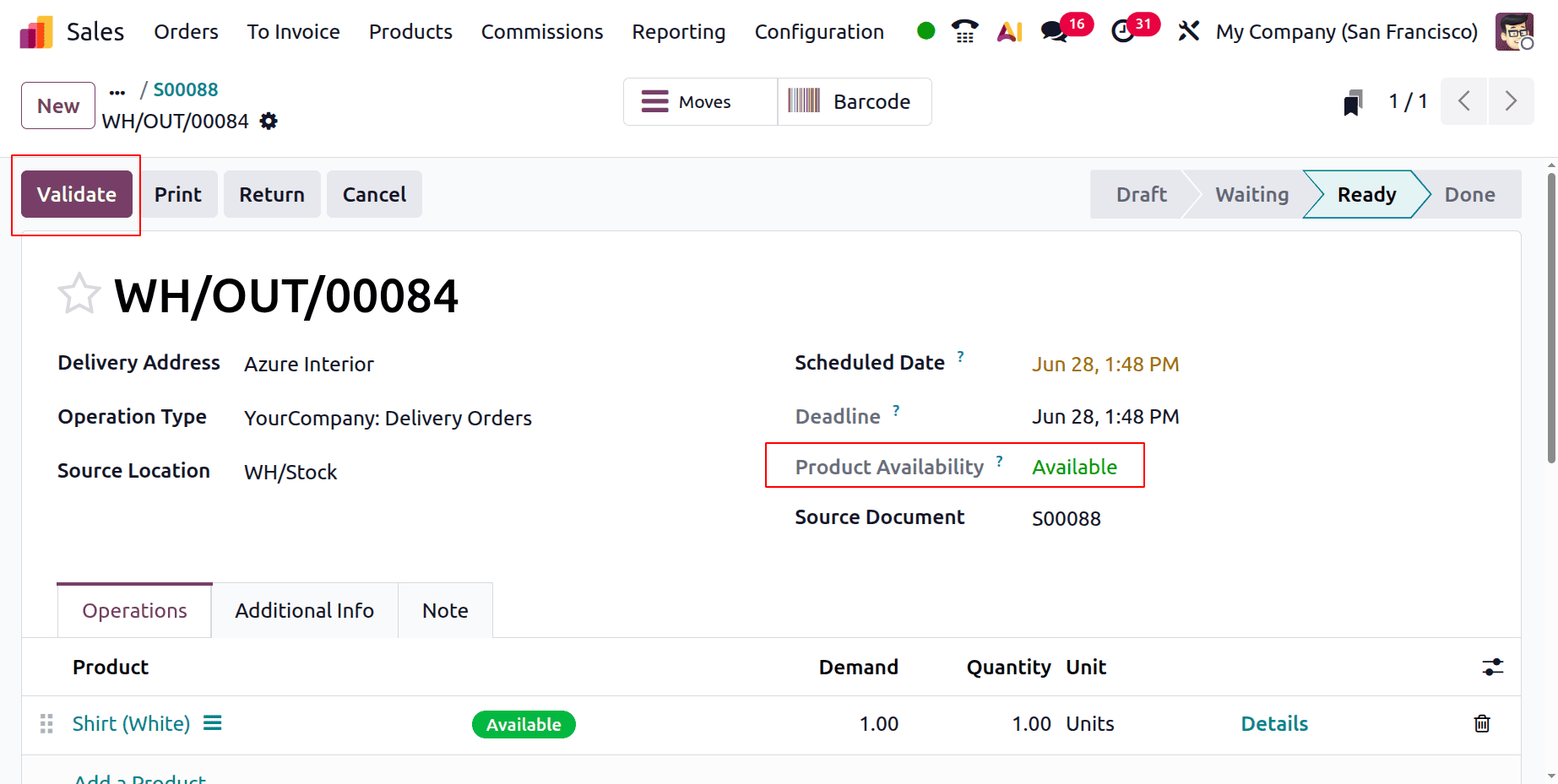Image resolution: width=1558 pixels, height=784 pixels.
Task: Click the Operation Type field value
Action: coord(388,418)
